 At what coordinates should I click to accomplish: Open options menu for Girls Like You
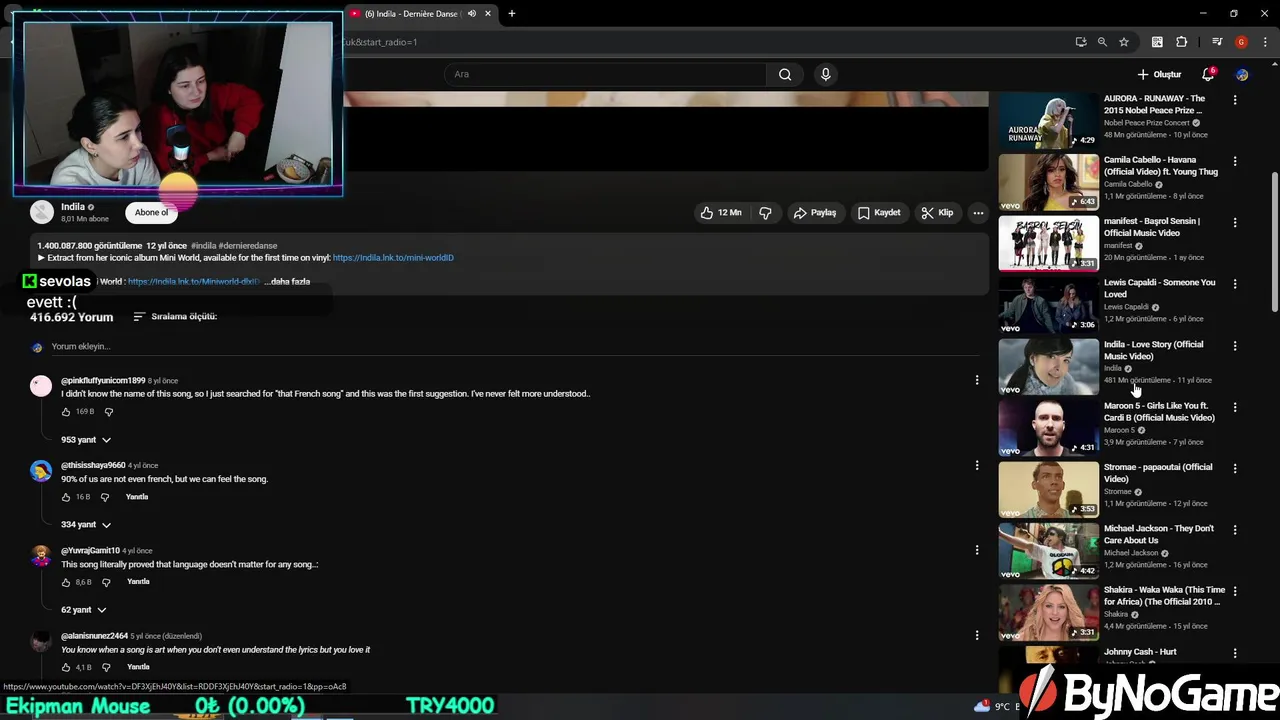click(x=1235, y=407)
